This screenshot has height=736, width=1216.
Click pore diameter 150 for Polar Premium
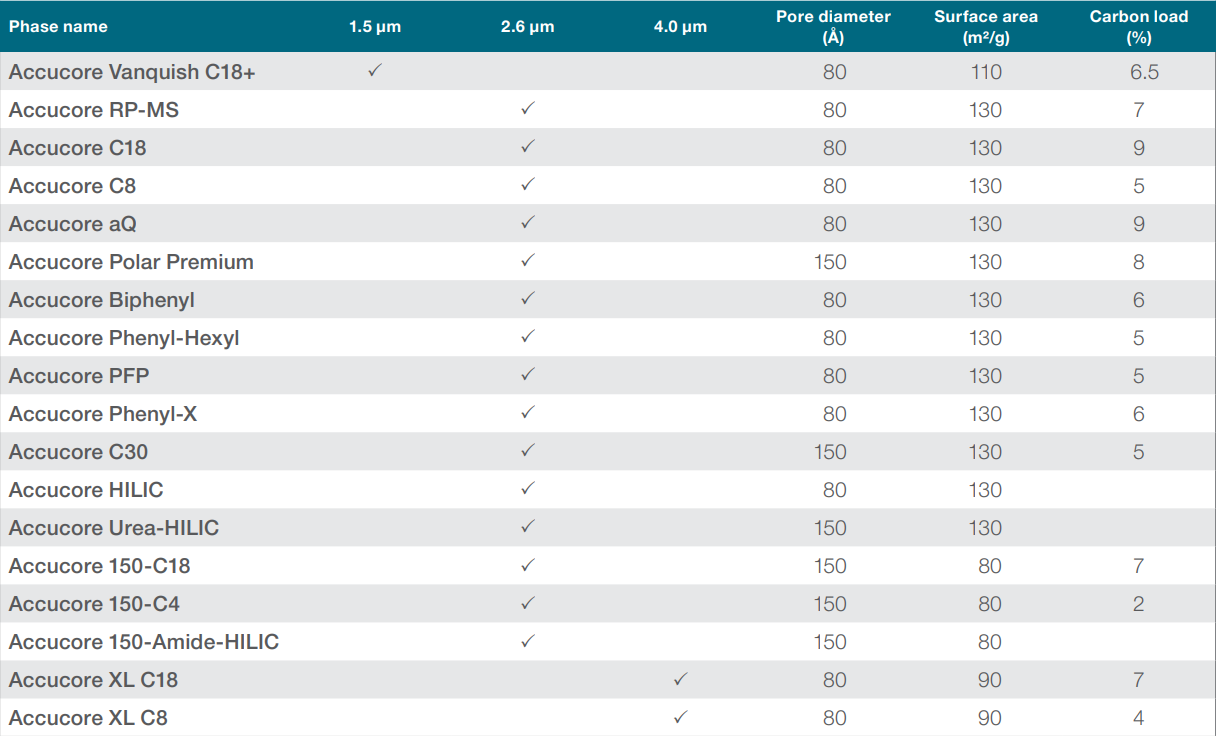point(830,262)
